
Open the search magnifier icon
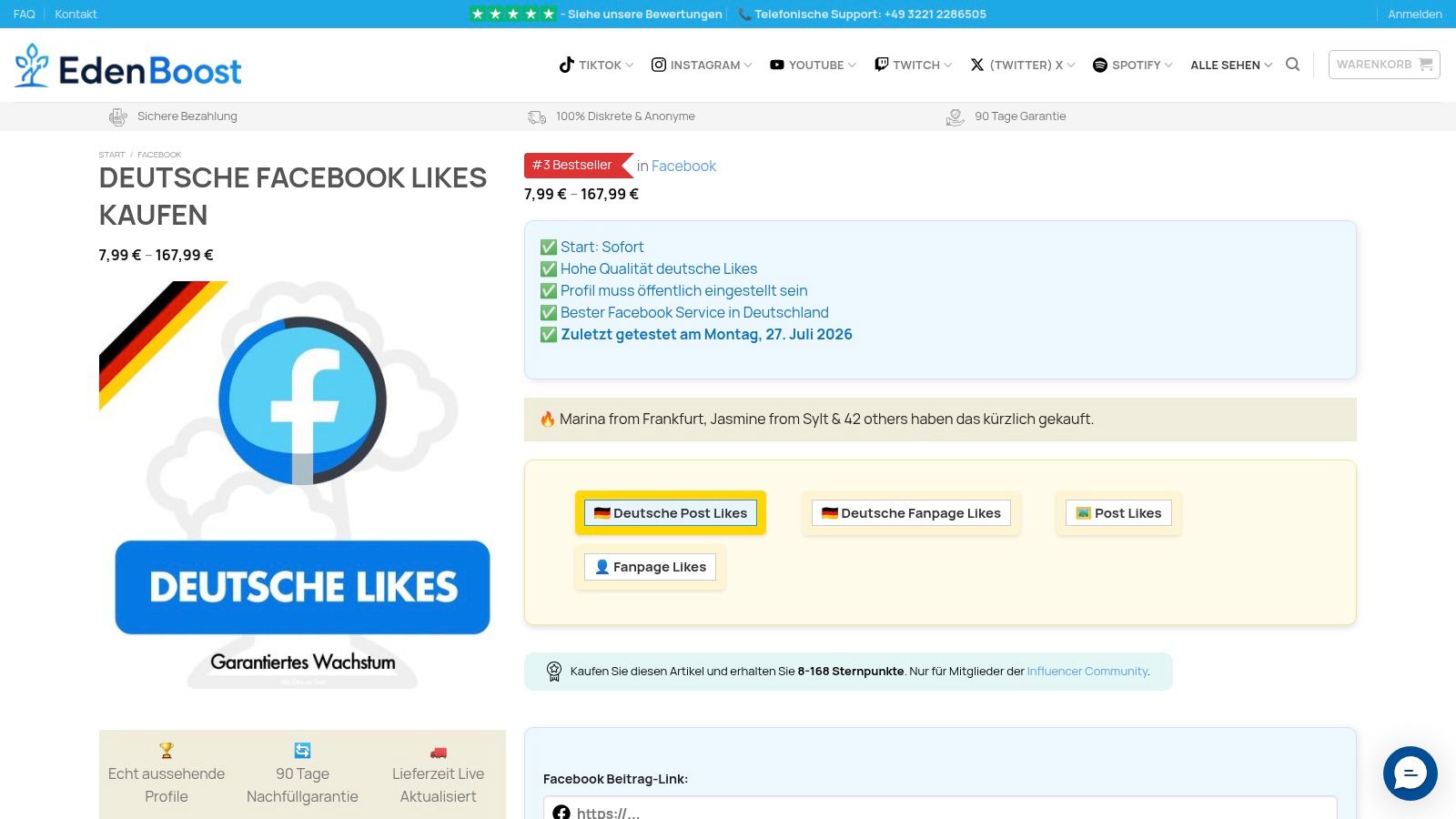pos(1292,65)
